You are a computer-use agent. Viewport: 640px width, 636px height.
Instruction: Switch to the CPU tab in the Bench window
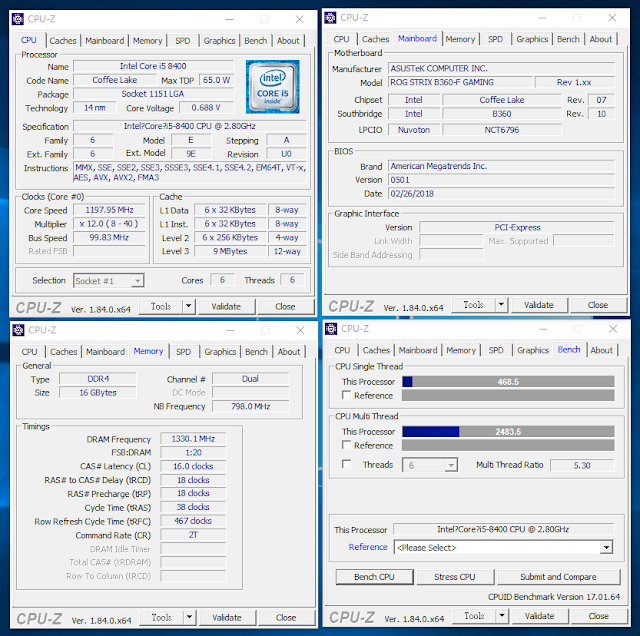342,350
